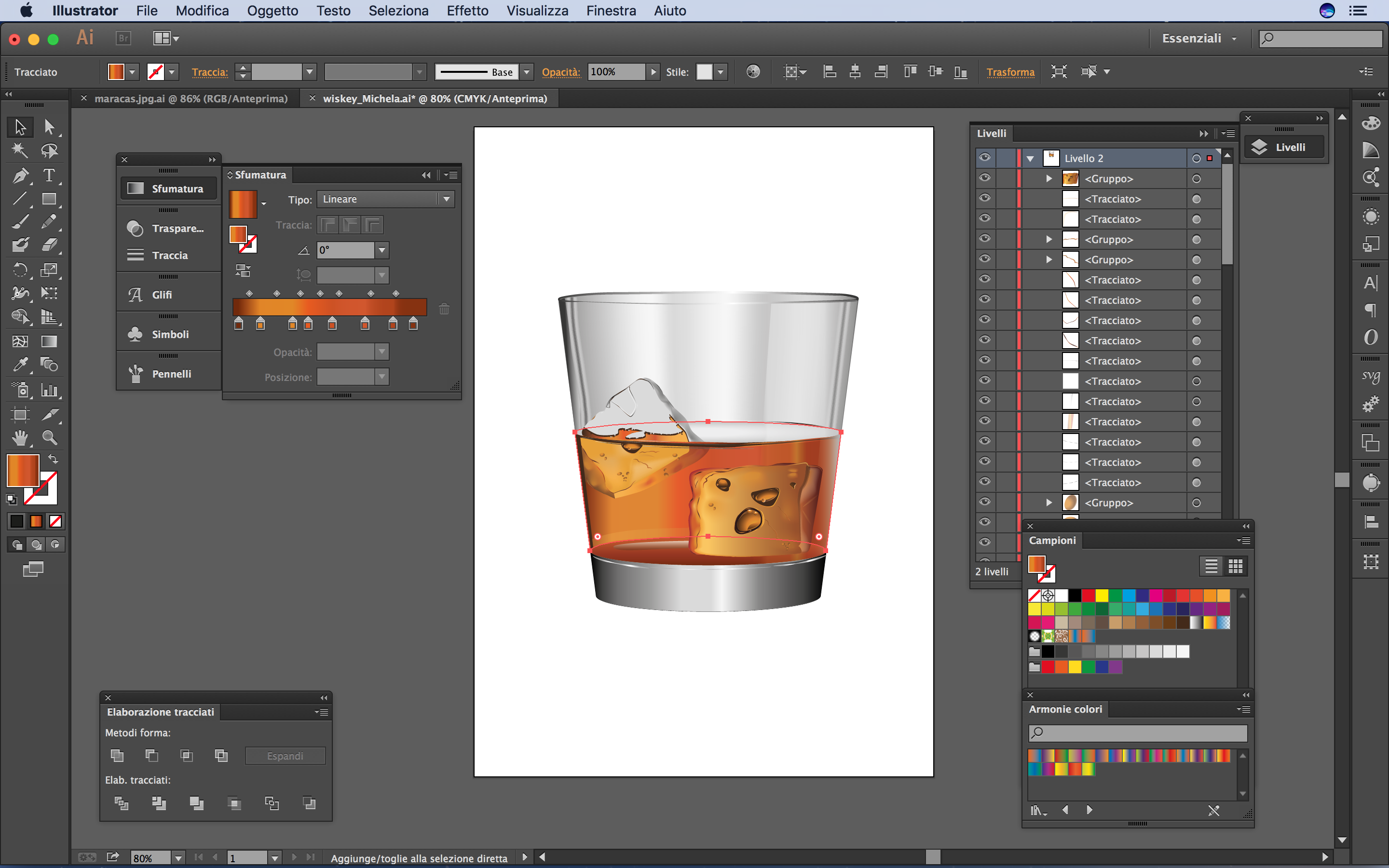
Task: Click the Magic Wand tool
Action: coord(20,150)
